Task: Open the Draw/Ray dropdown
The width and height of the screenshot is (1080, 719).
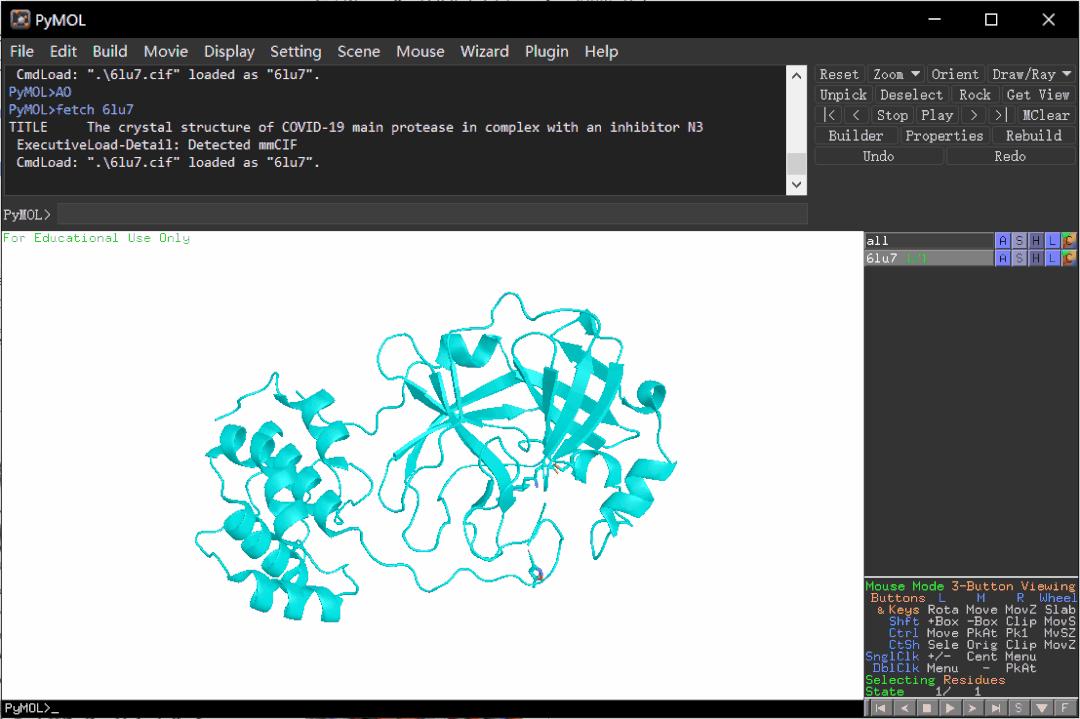Action: pyautogui.click(x=1032, y=74)
